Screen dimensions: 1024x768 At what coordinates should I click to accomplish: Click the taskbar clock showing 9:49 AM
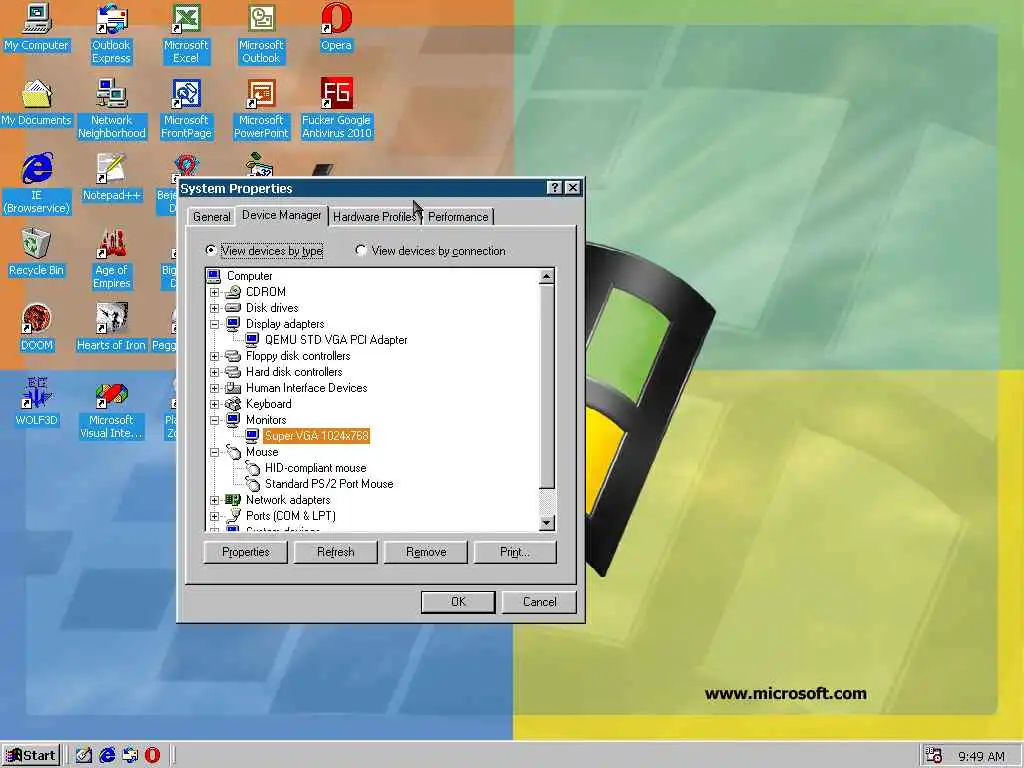click(x=981, y=756)
